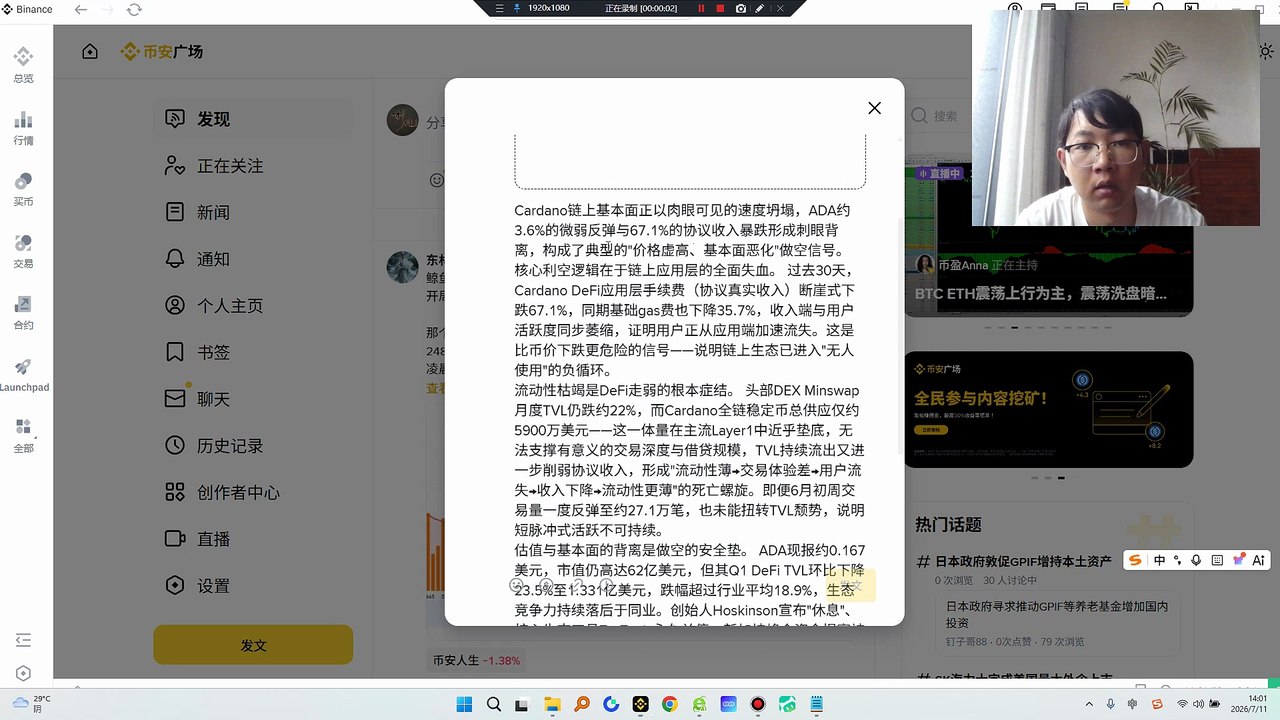This screenshot has width=1280, height=720.
Task: Click the Sogou IME Ai button
Action: 1259,561
